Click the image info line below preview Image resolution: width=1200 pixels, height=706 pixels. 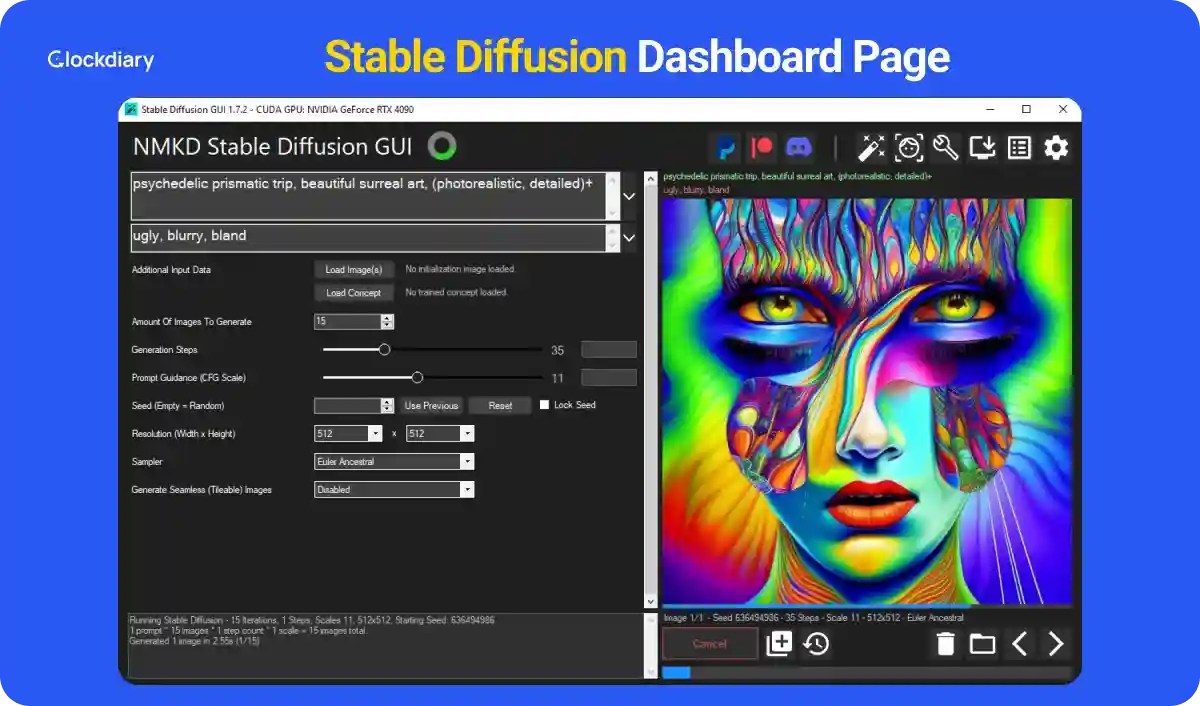tap(813, 618)
